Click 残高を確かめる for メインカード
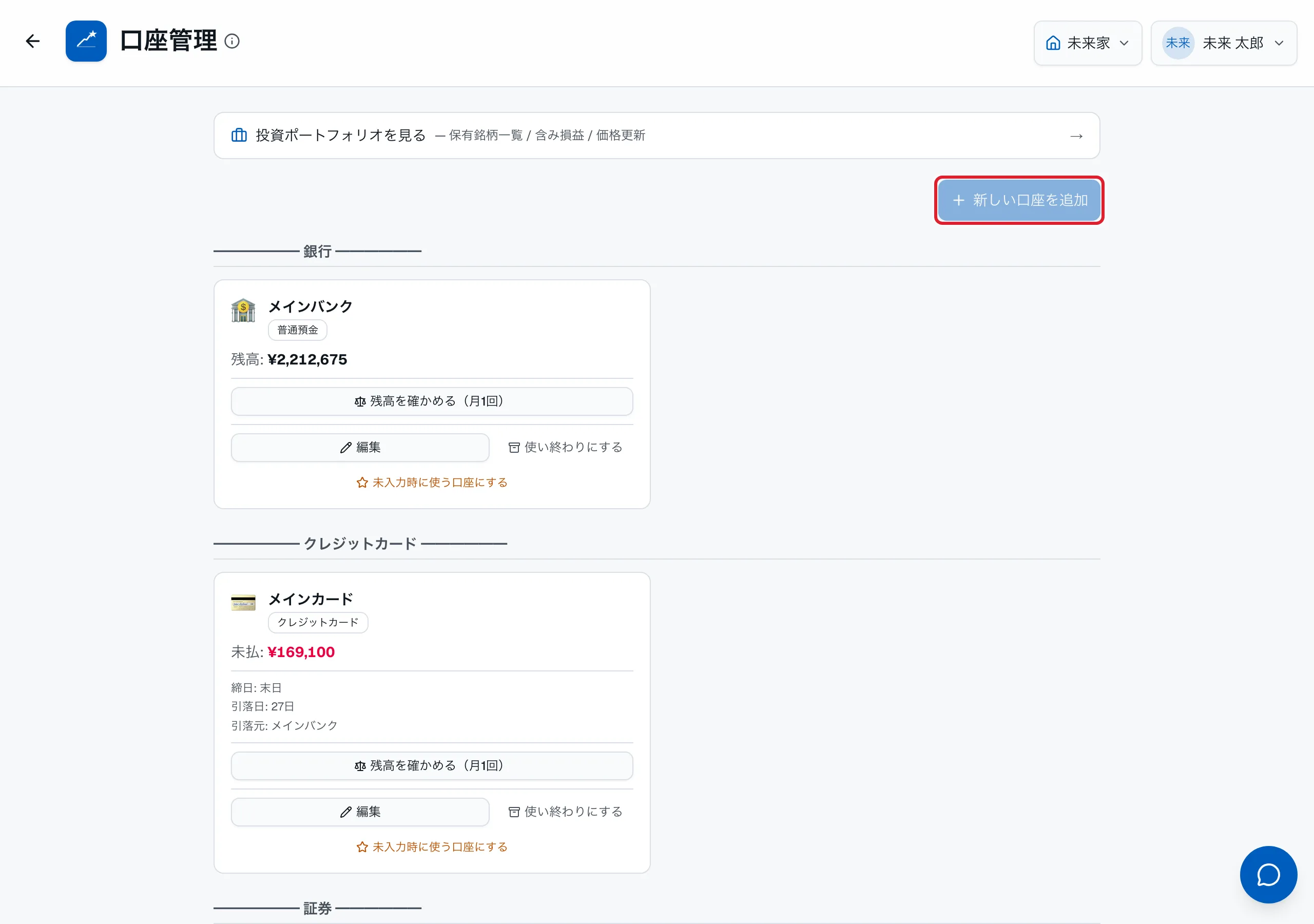This screenshot has width=1314, height=924. click(432, 766)
